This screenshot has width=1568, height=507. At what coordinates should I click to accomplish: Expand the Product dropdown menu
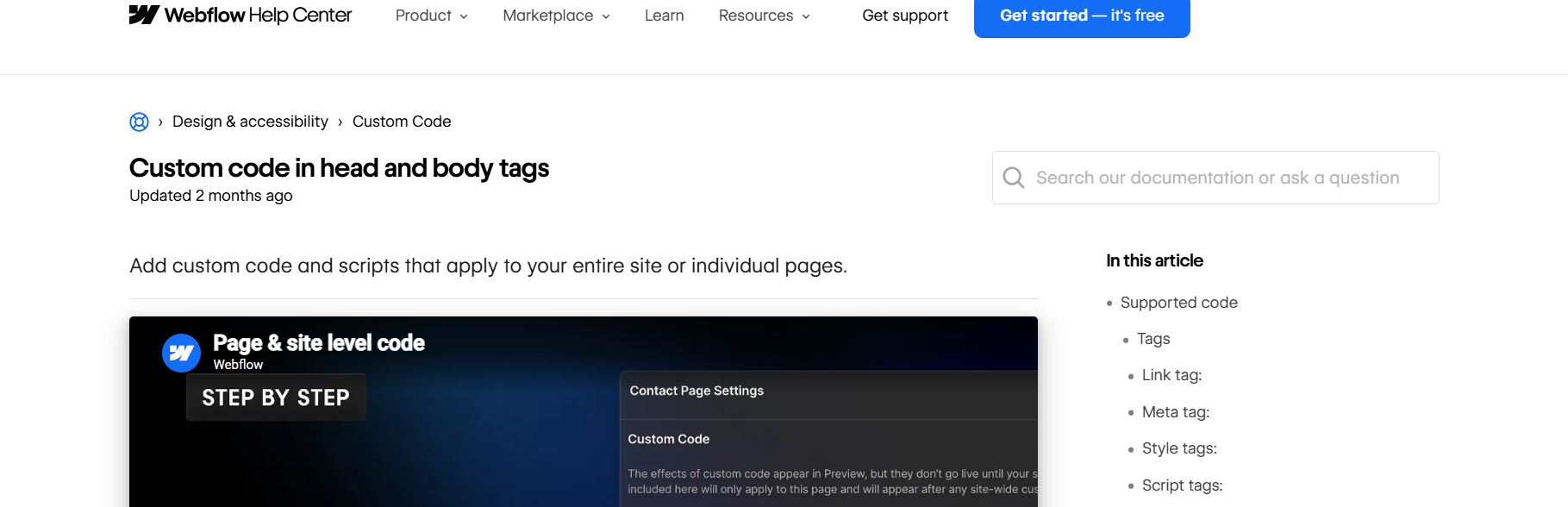(x=431, y=16)
